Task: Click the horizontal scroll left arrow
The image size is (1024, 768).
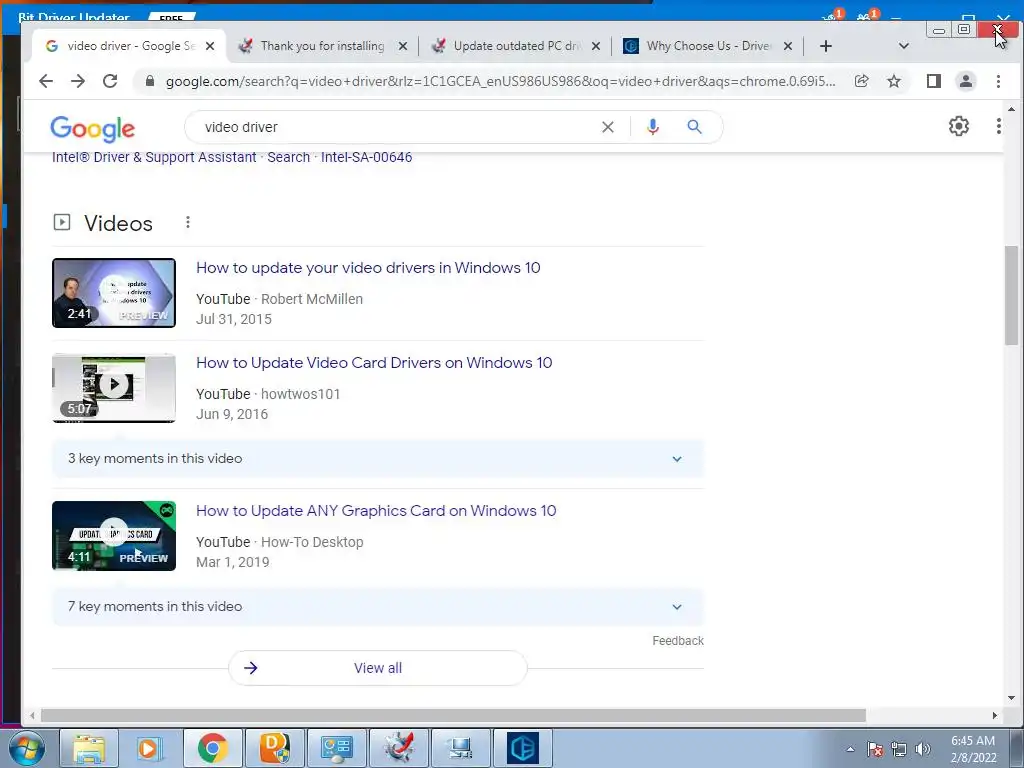Action: [31, 716]
